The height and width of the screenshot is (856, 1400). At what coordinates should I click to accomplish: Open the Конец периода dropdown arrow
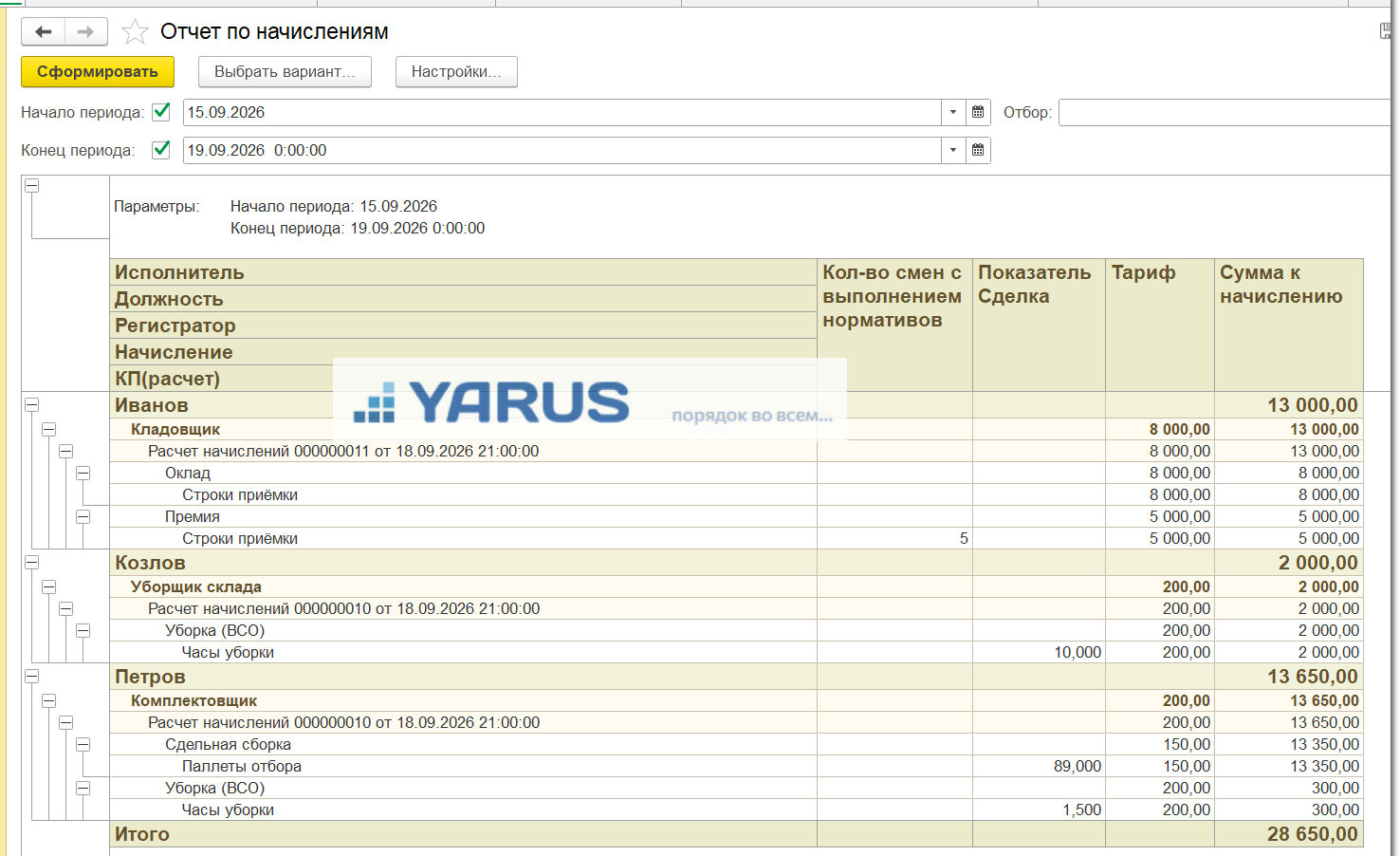(953, 150)
